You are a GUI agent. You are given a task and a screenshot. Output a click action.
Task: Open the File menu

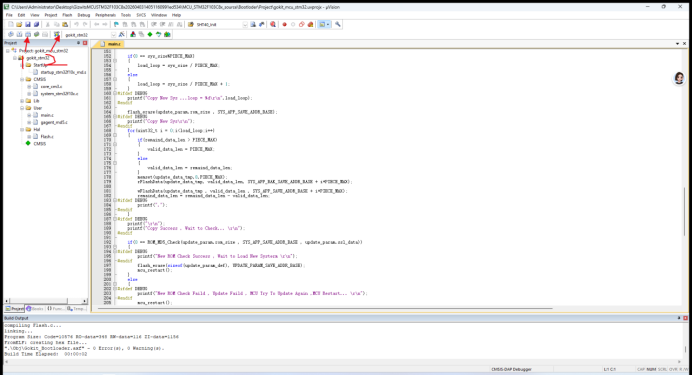click(9, 15)
